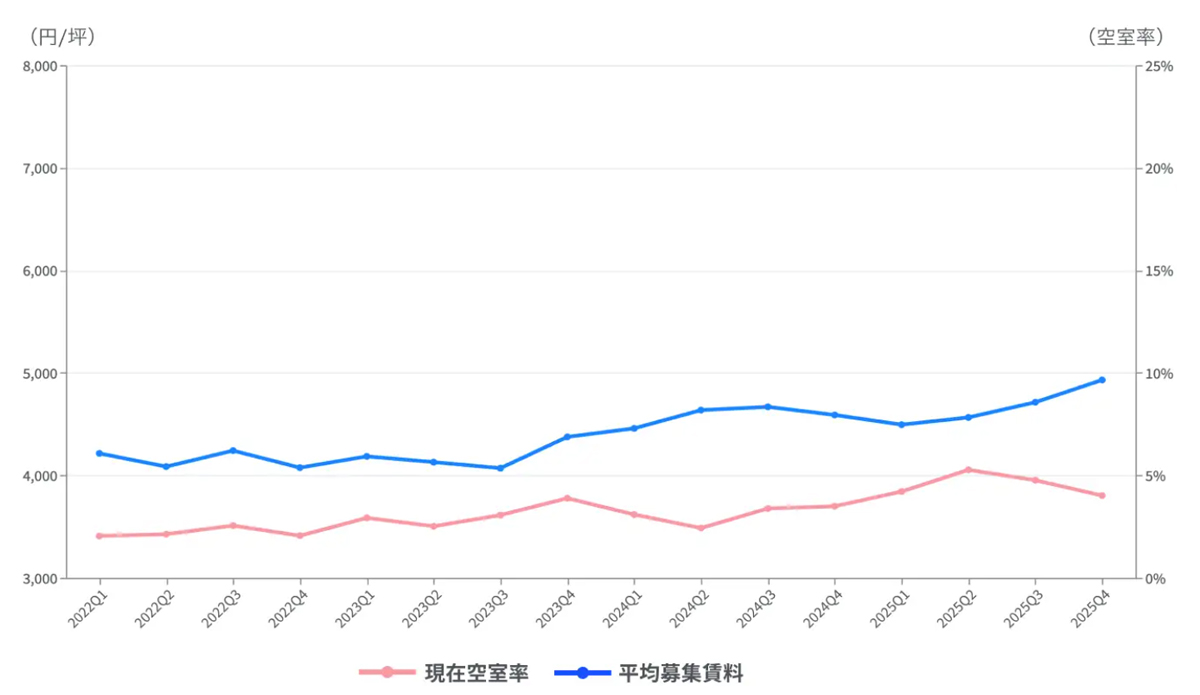This screenshot has height=695, width=1200.
Task: Click the blue 平均募集賃料 legend marker
Action: click(582, 672)
